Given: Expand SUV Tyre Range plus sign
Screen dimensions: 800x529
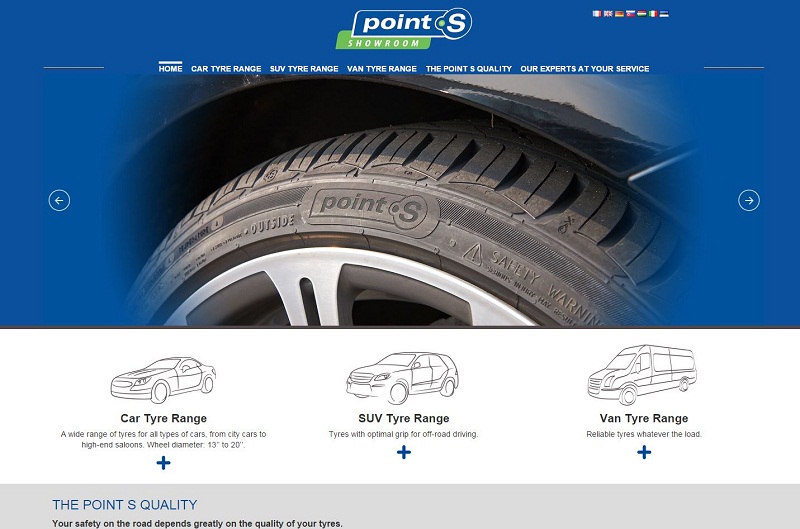Looking at the screenshot, I should tap(404, 452).
